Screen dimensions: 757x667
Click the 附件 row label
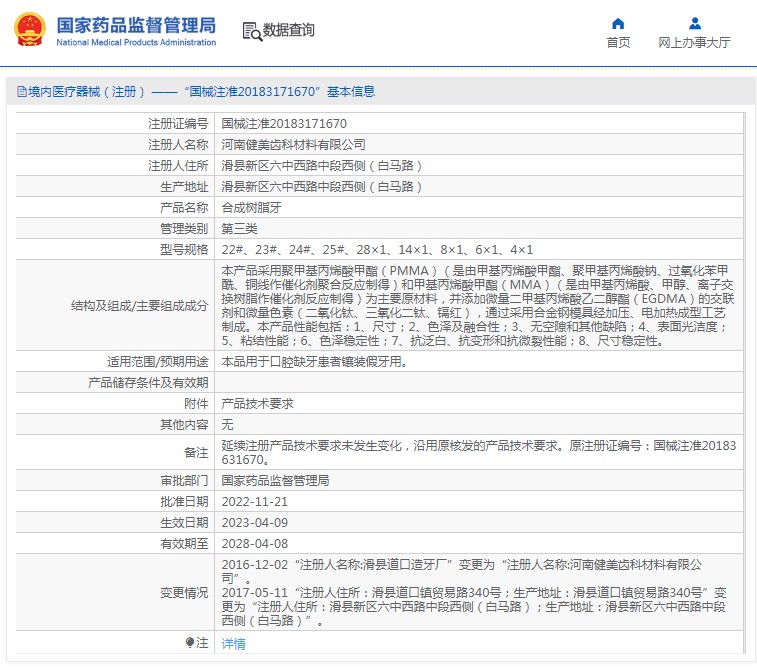click(x=196, y=403)
